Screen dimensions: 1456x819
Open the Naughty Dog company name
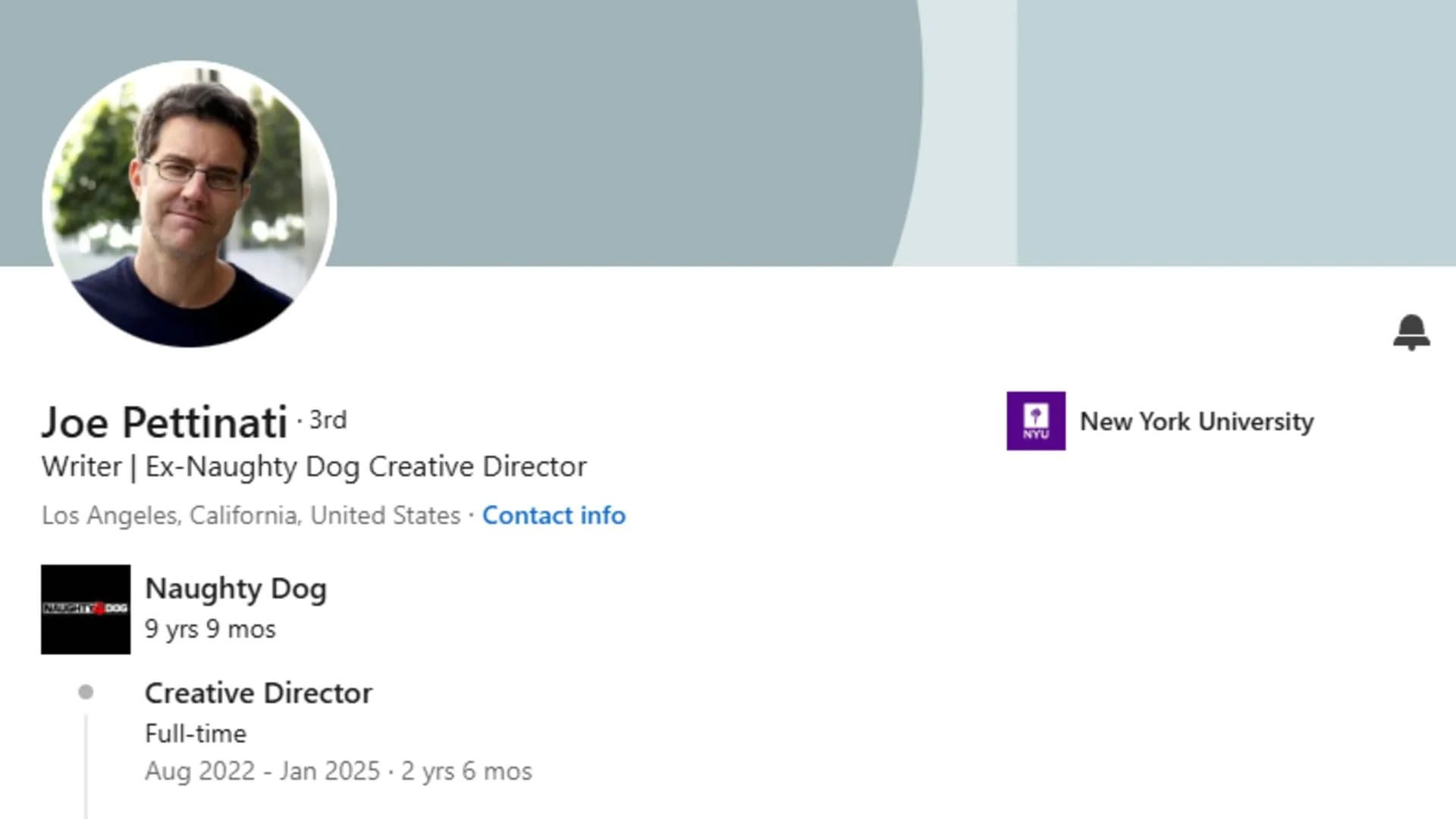(x=236, y=588)
